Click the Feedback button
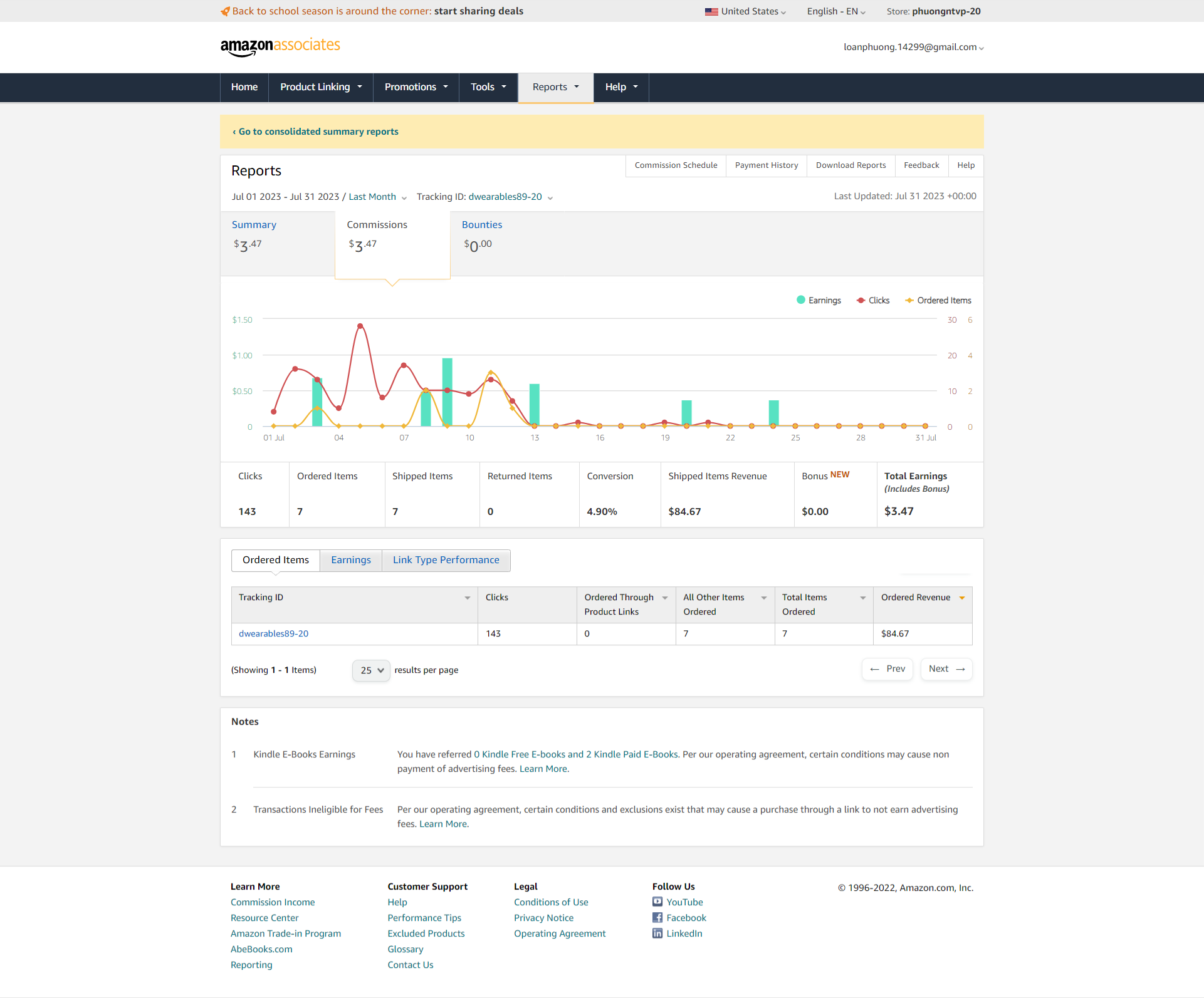The image size is (1204, 998). pos(921,165)
